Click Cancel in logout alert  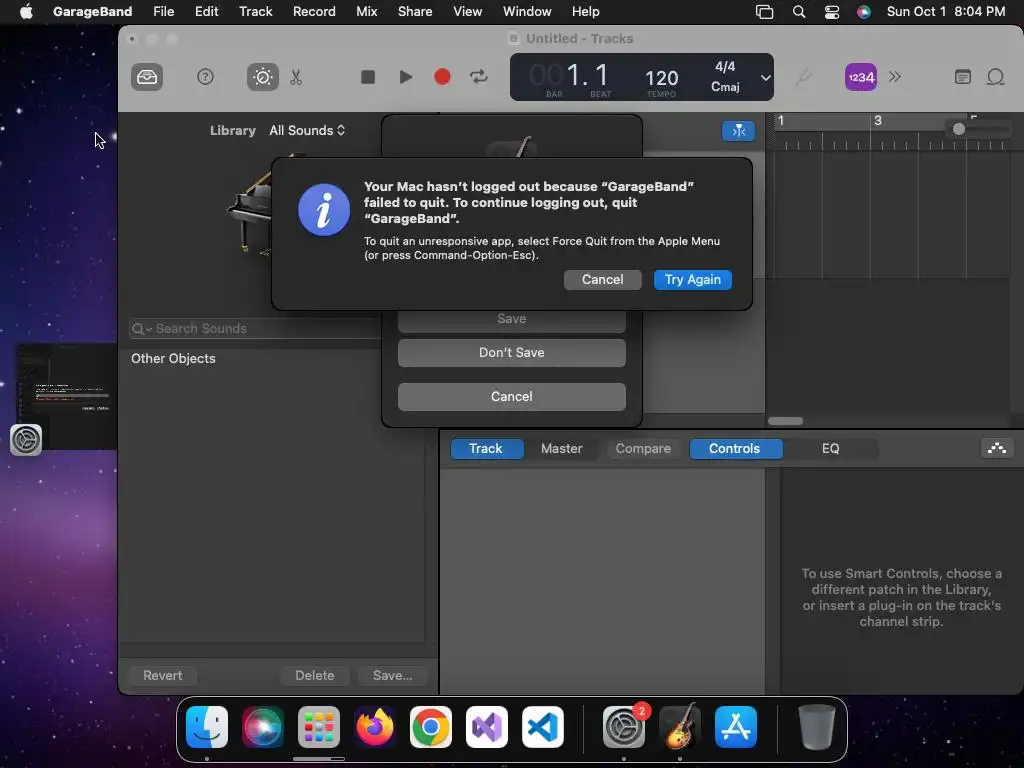pos(602,280)
